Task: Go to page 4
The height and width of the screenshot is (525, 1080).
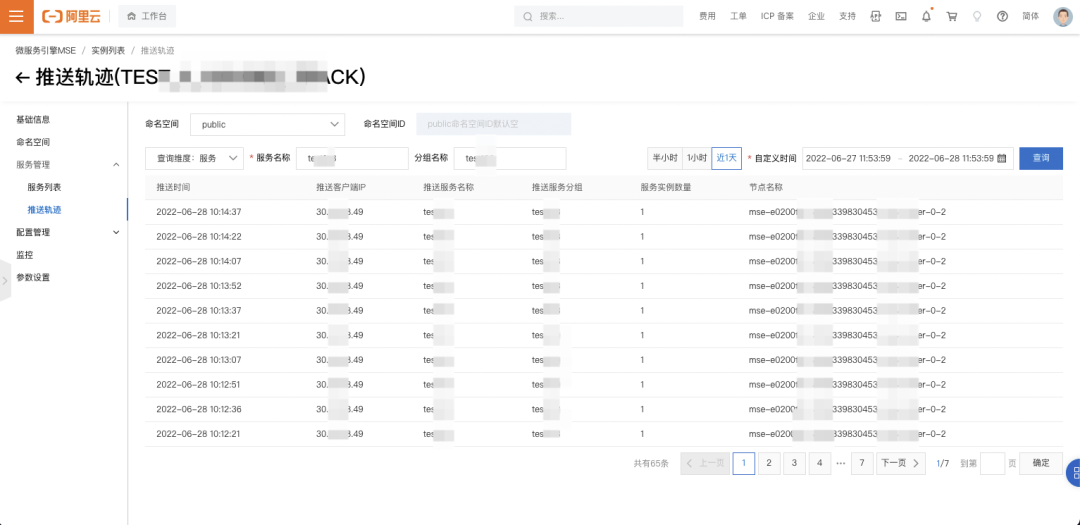Action: coord(820,464)
